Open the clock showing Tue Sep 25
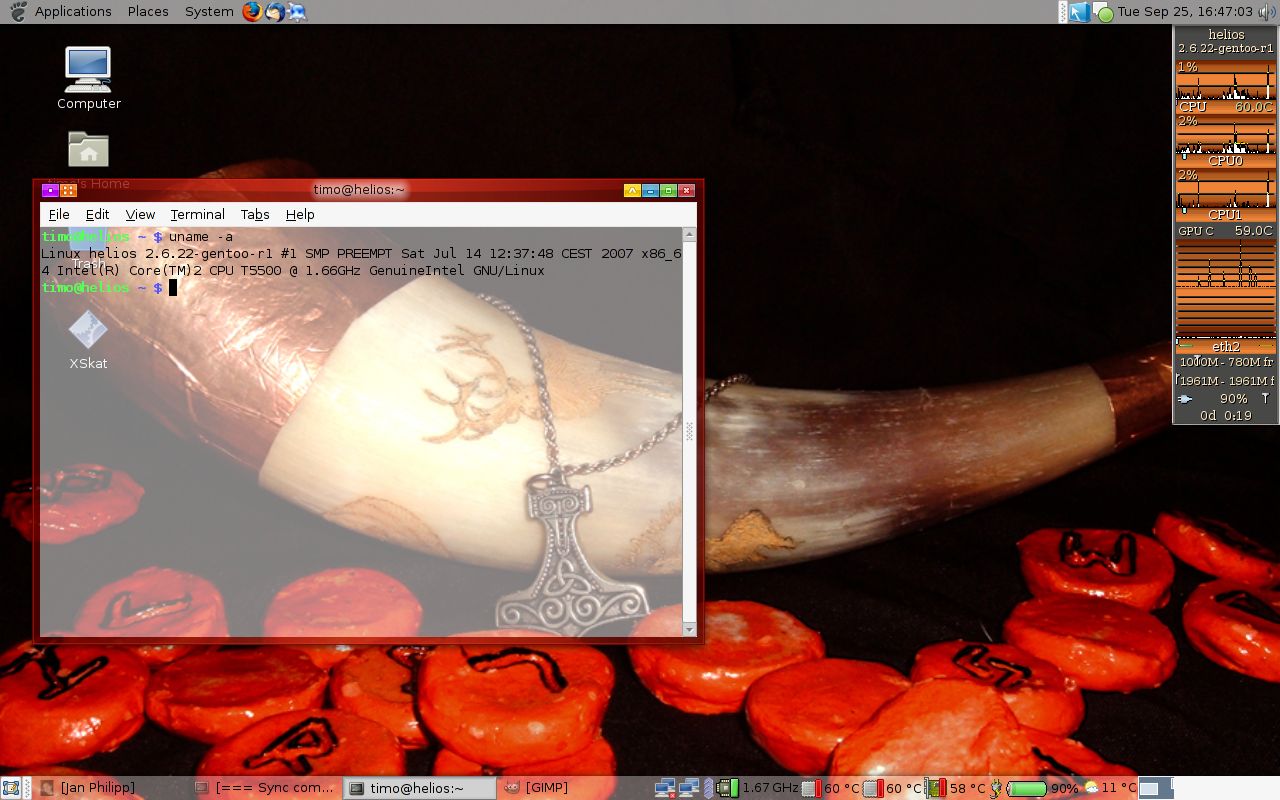The width and height of the screenshot is (1280, 800). 1185,12
